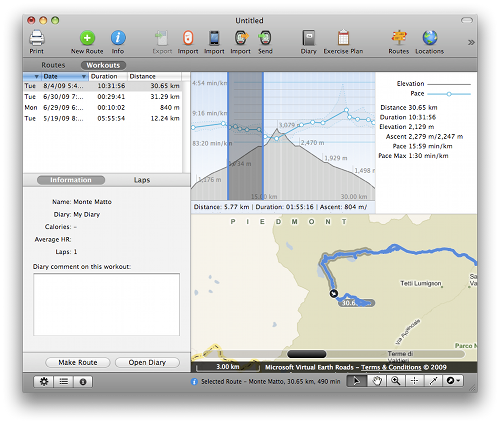Open the Exercise Plan calendar icon

343,38
